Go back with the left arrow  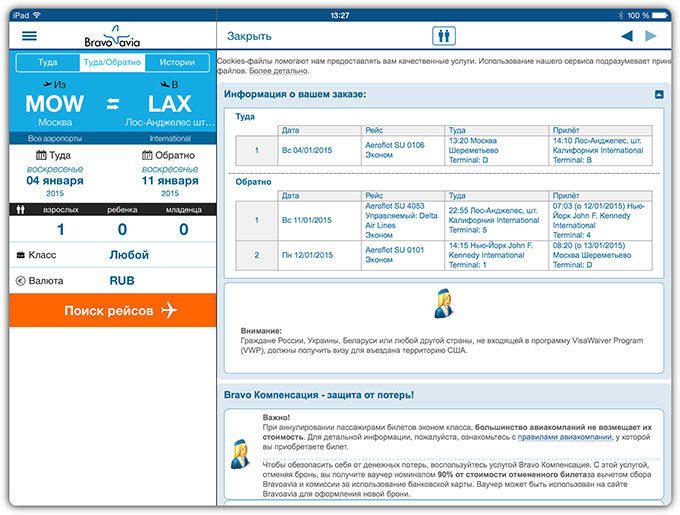(627, 36)
